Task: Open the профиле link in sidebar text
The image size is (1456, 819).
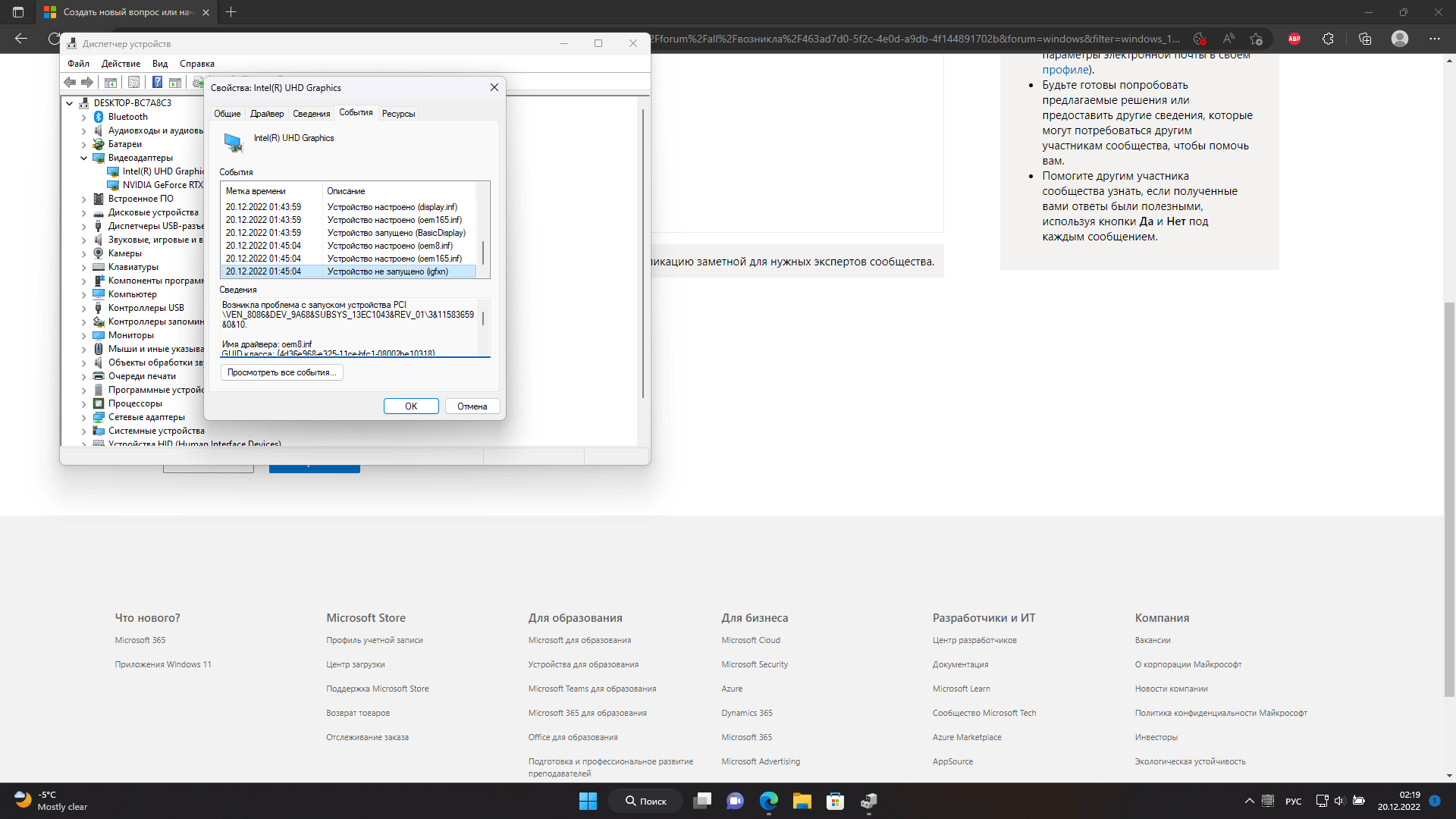Action: point(1065,70)
